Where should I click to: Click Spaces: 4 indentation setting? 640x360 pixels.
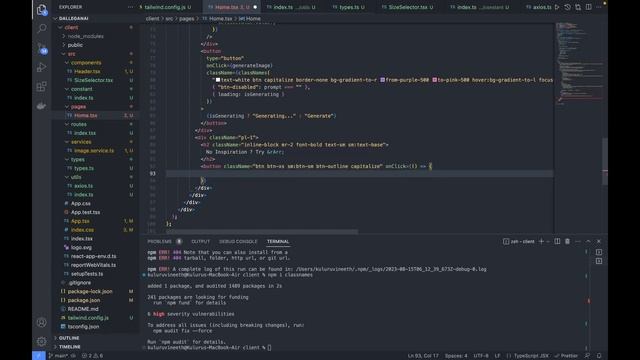[x=456, y=356]
